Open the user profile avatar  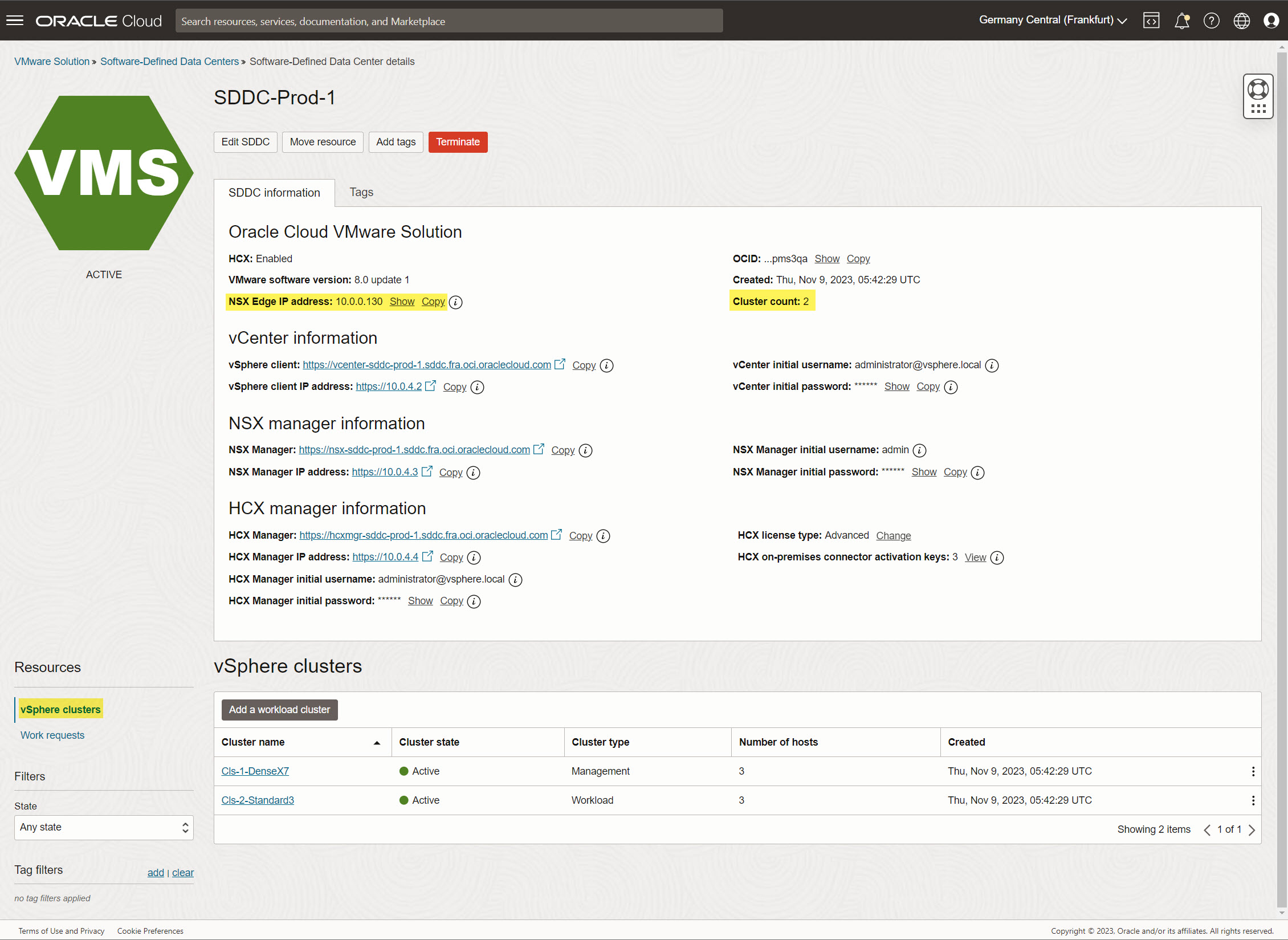(1272, 21)
